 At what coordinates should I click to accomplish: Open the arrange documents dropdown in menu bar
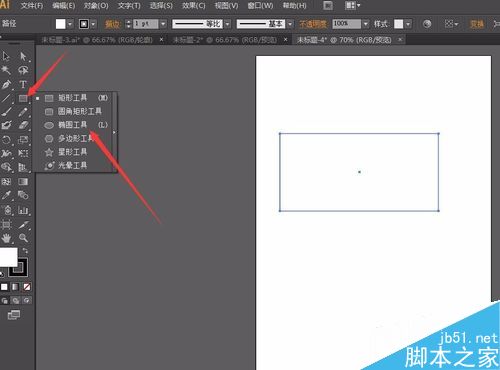[x=352, y=6]
